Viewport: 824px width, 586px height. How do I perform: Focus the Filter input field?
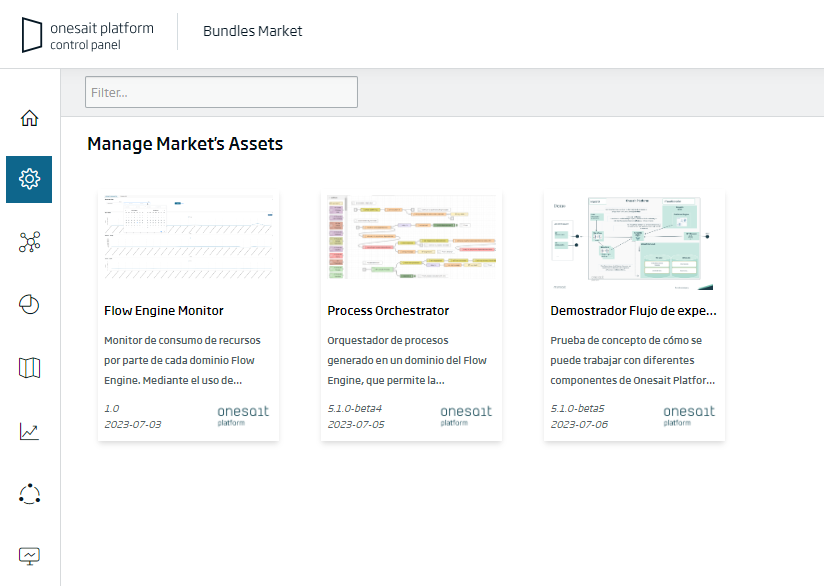click(221, 92)
